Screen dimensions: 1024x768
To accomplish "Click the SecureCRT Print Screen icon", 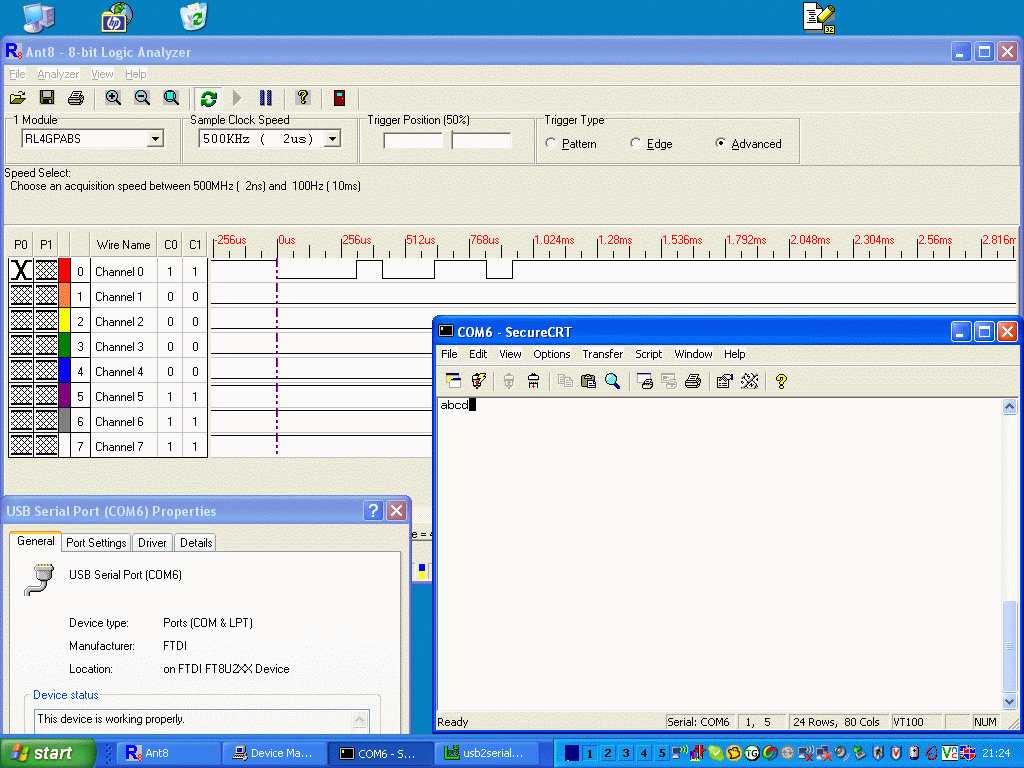I will tap(645, 381).
